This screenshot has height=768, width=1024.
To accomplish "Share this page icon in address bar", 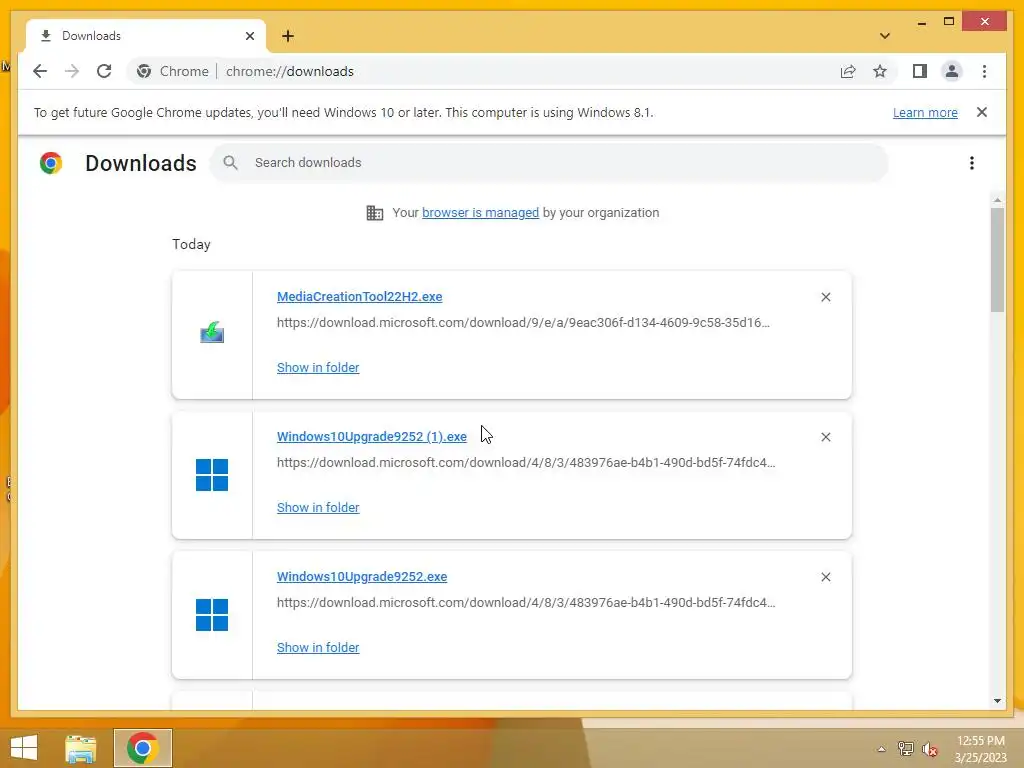I will (848, 71).
